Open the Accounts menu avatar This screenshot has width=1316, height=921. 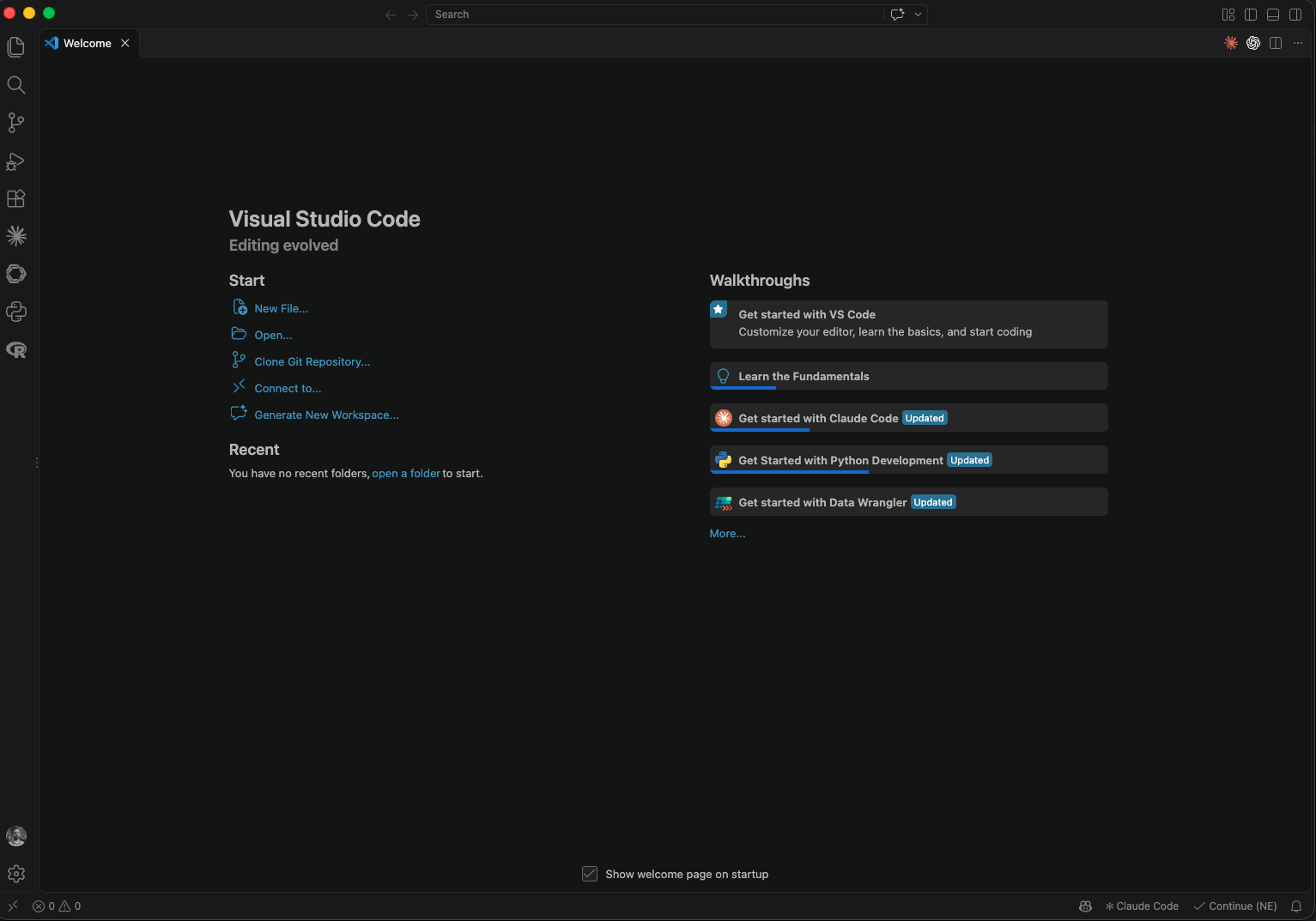(16, 836)
